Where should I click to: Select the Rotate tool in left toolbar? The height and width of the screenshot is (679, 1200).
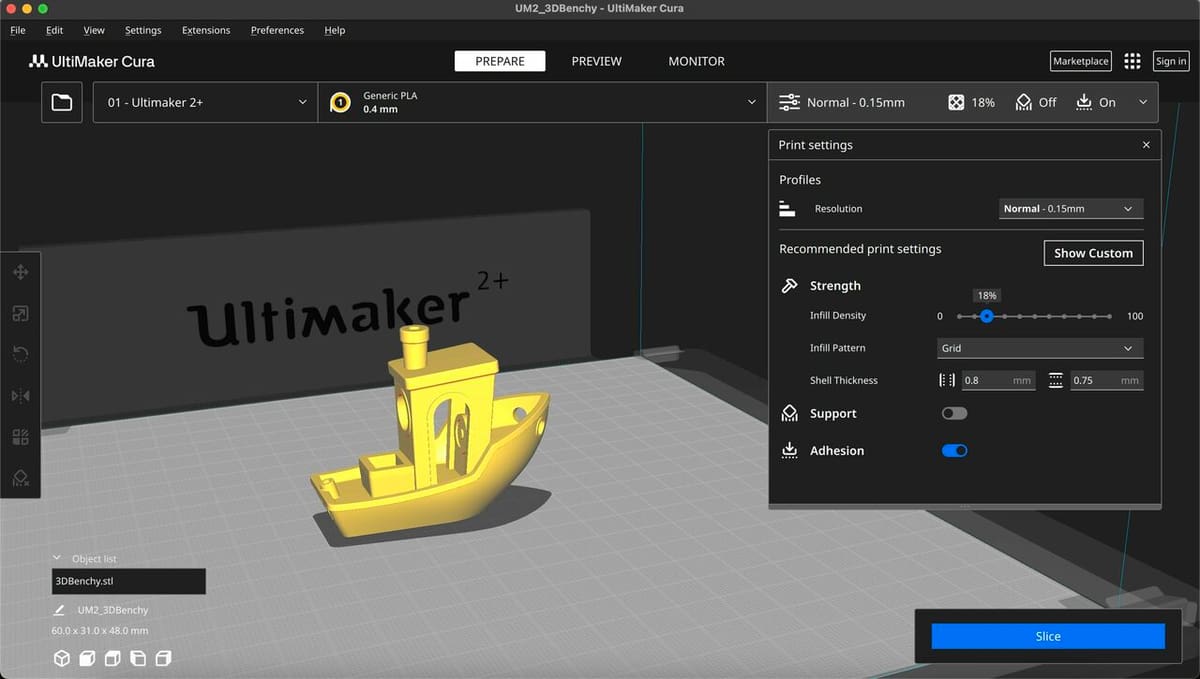(x=20, y=355)
